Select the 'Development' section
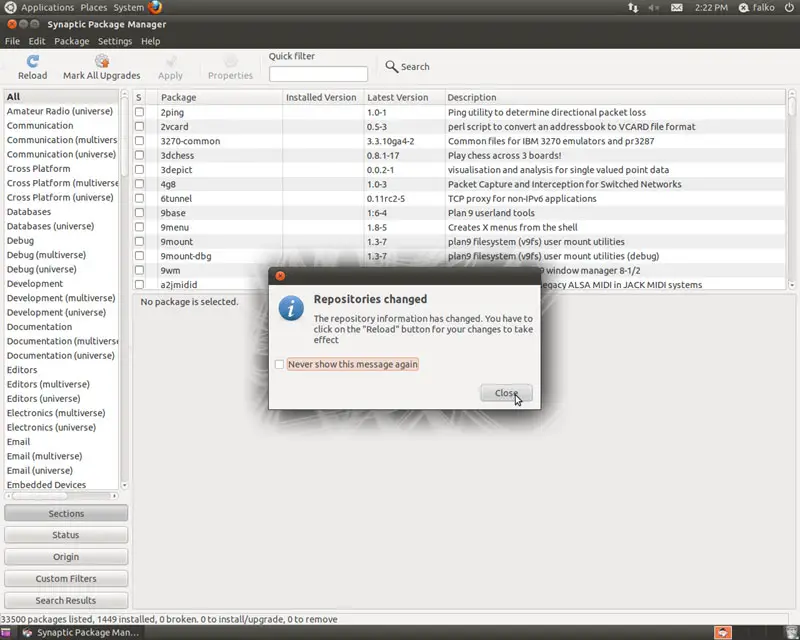The width and height of the screenshot is (800, 640). pyautogui.click(x=61, y=284)
